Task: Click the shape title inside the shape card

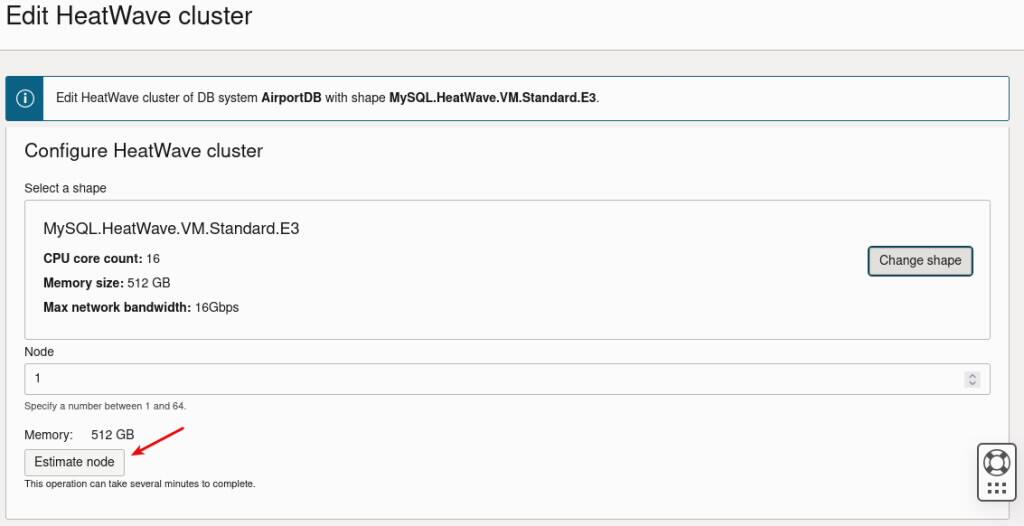Action: 171,229
